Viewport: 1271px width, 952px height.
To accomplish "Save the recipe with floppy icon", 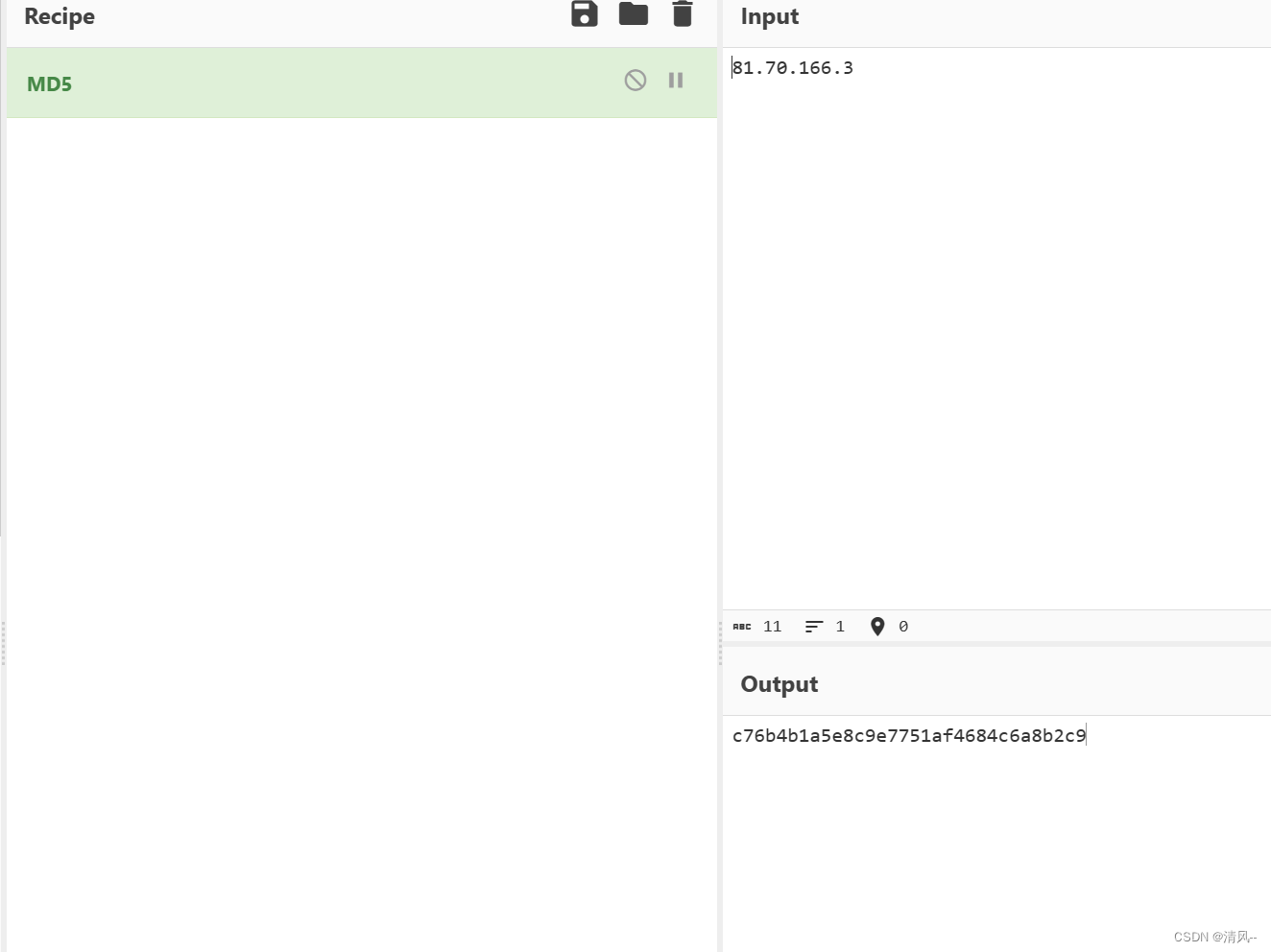I will pyautogui.click(x=585, y=13).
